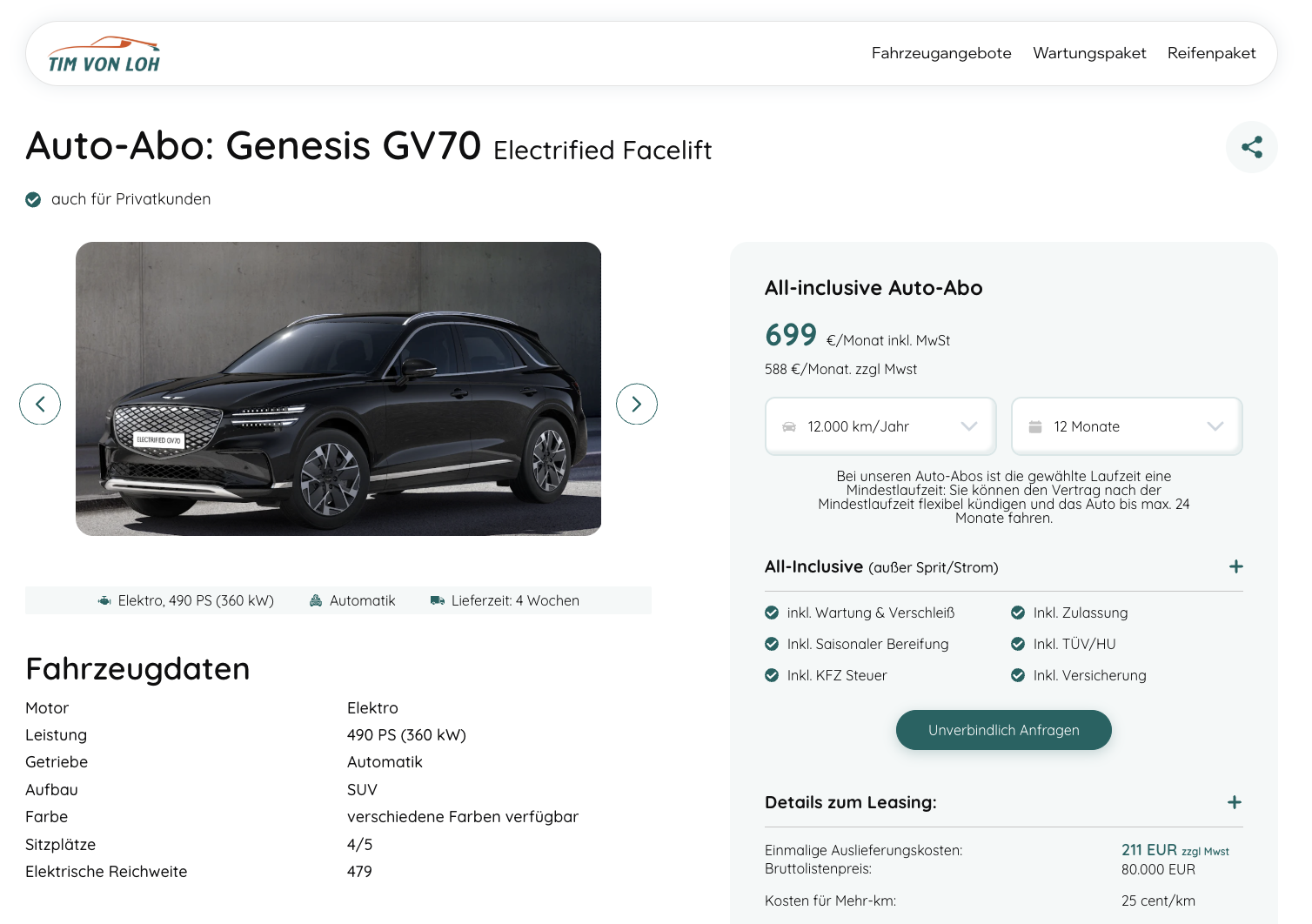Screen dimensions: 1312x924
Task: Expand the All-Inclusive section plus
Action: click(1235, 566)
